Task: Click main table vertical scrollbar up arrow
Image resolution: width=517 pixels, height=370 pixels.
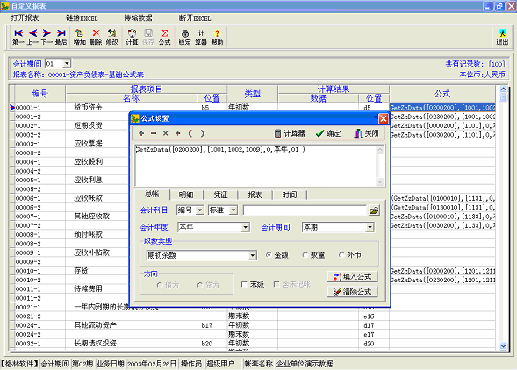Action: pyautogui.click(x=503, y=89)
